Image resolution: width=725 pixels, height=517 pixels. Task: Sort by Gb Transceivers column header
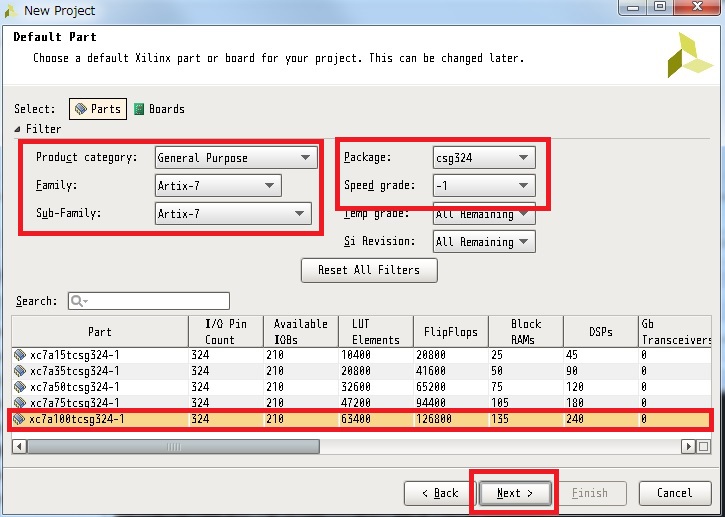(x=675, y=332)
